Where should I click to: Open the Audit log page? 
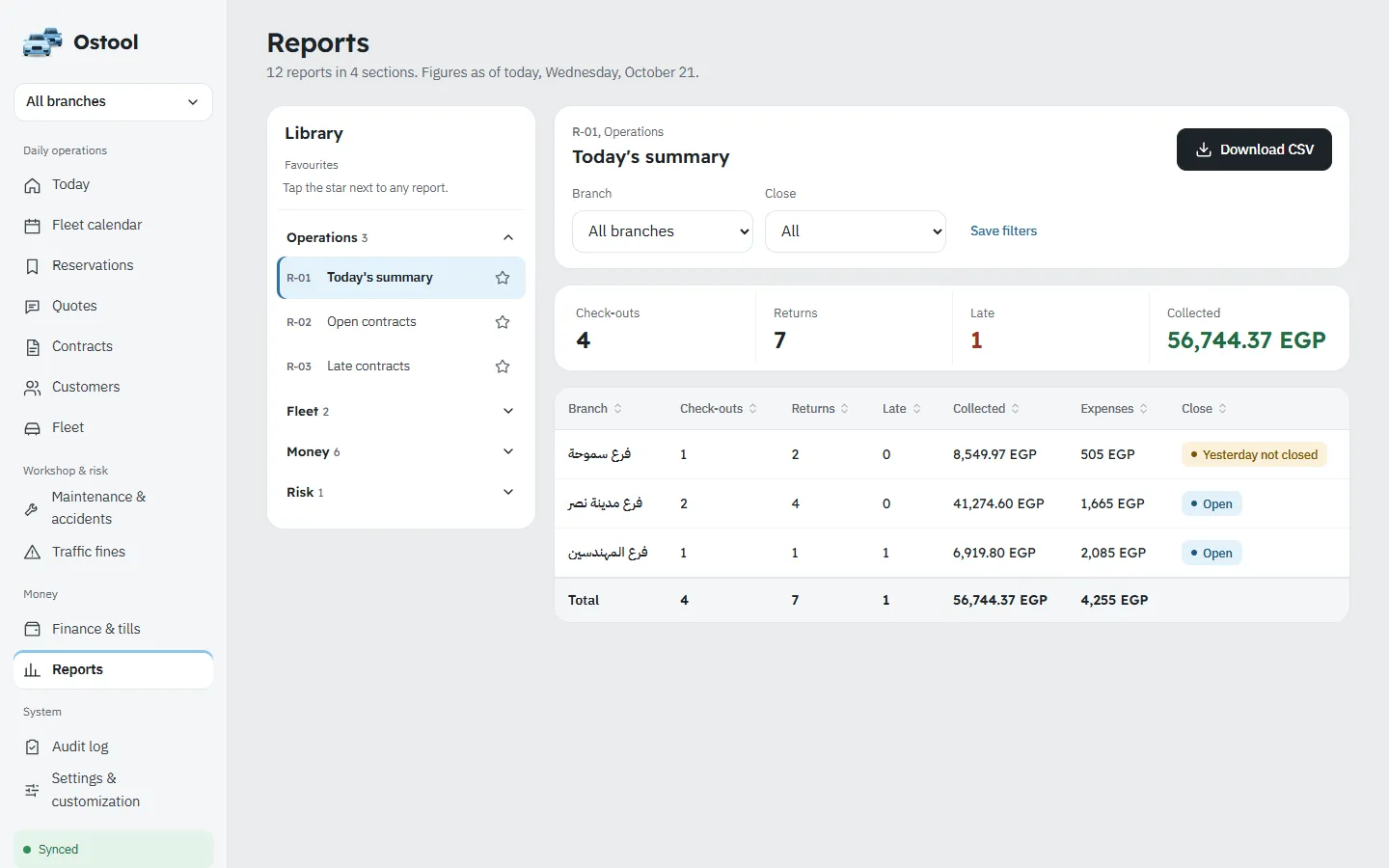114,747
